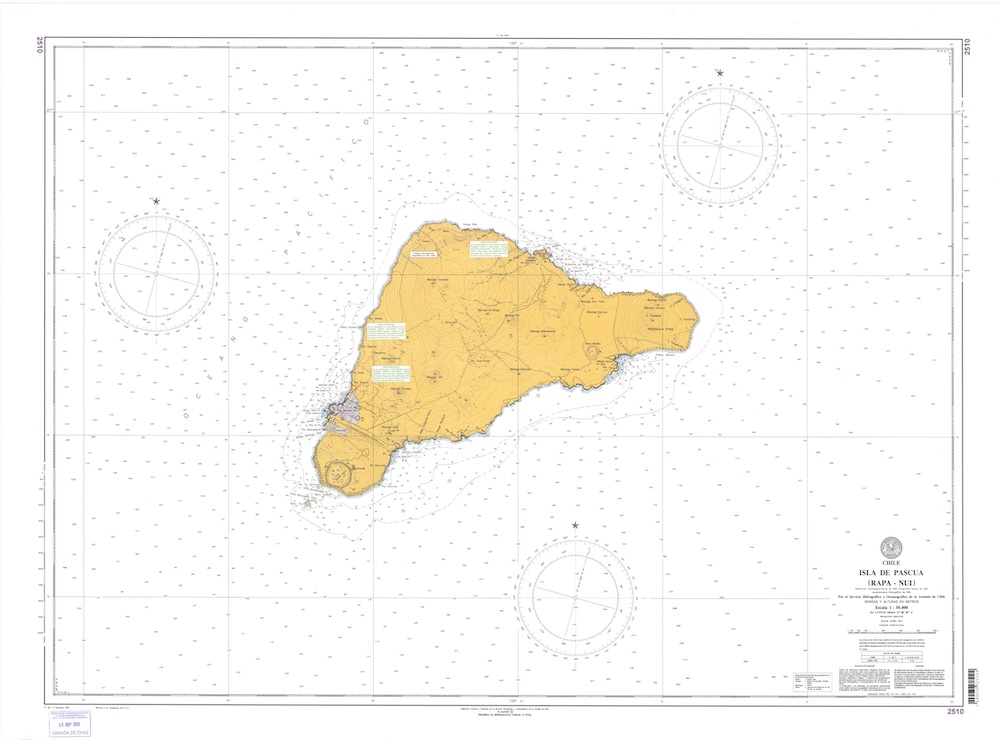1000x740 pixels.
Task: Click the north star above the upper-right compass rose
Action: (x=720, y=73)
